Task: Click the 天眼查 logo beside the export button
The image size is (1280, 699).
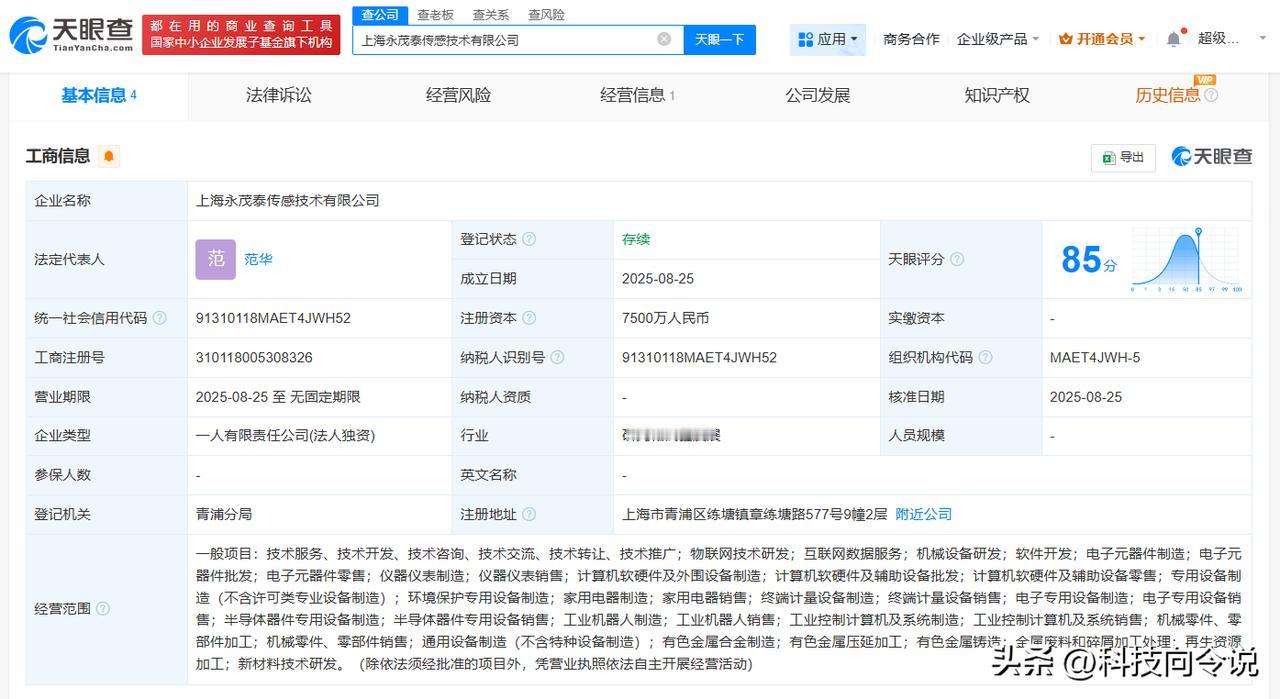Action: click(x=1212, y=156)
